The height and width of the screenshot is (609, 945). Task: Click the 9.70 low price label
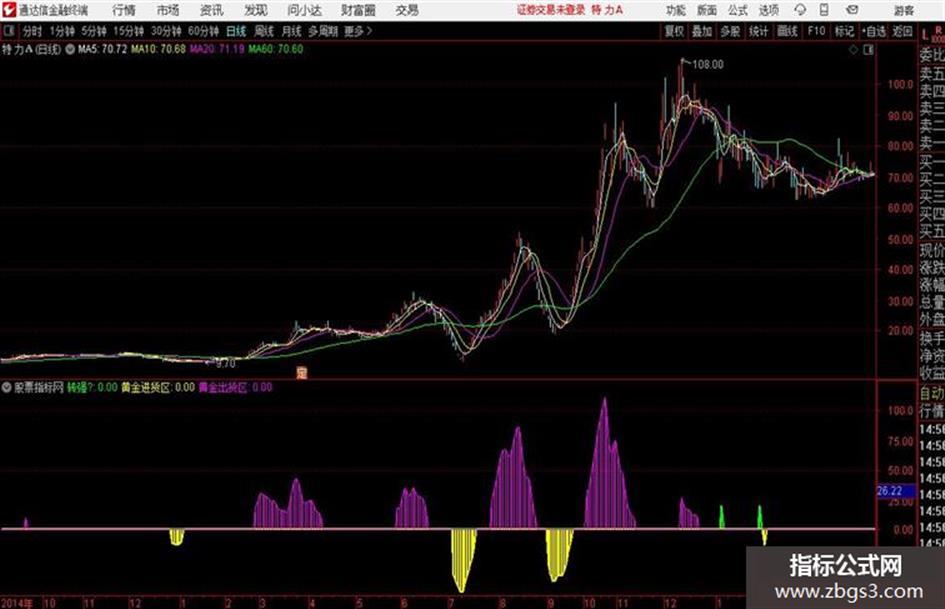pos(225,364)
